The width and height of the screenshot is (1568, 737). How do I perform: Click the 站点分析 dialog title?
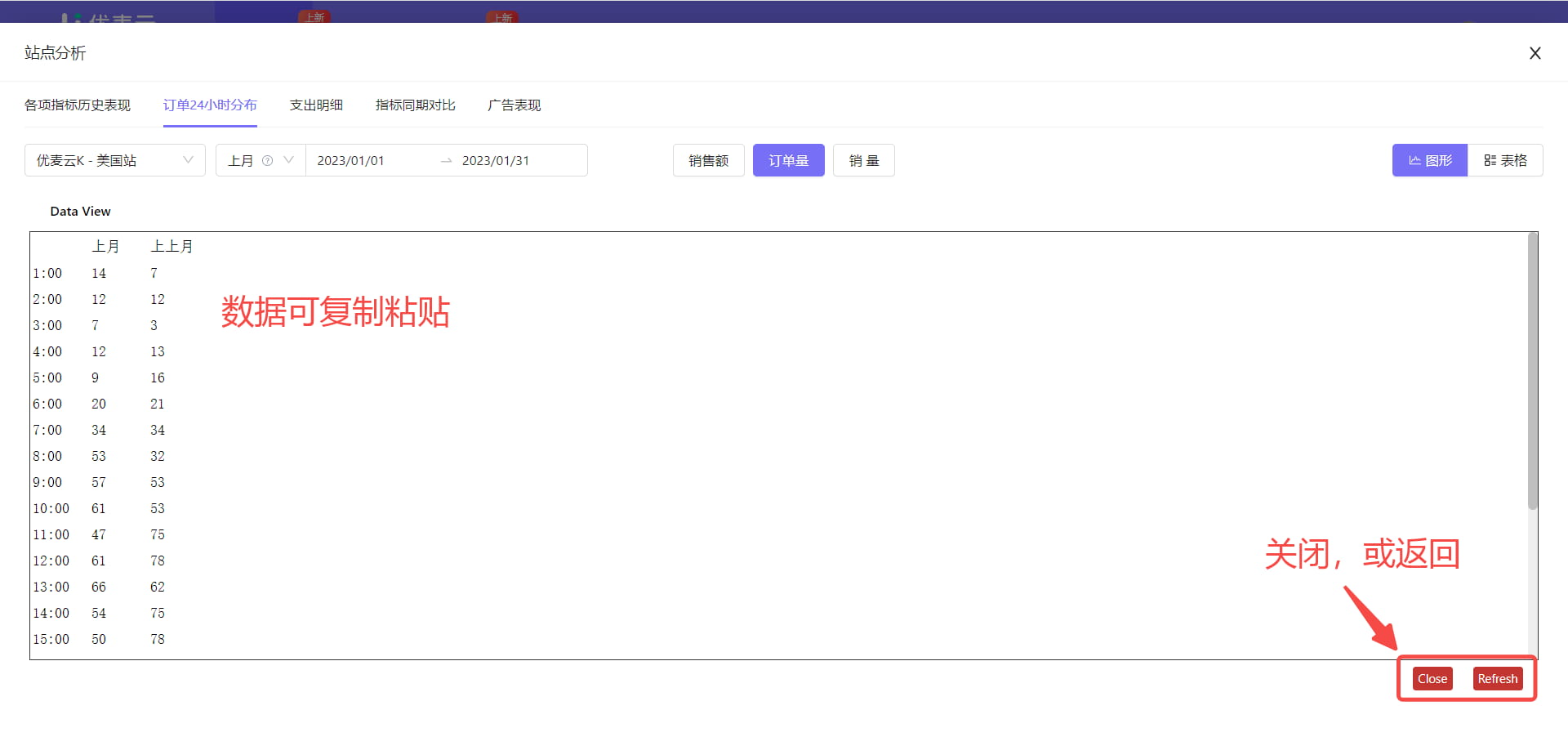(55, 53)
